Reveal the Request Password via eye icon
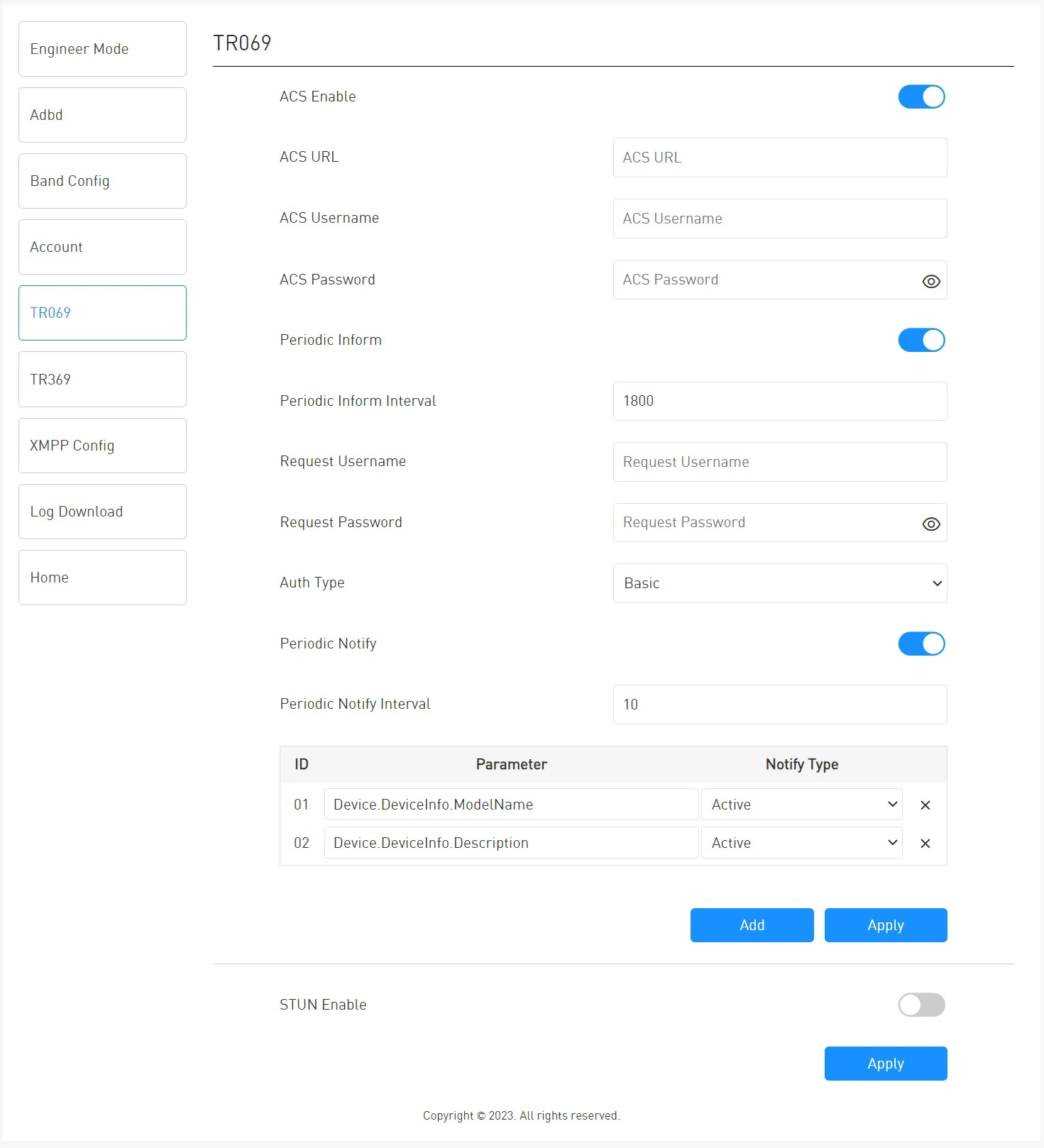The width and height of the screenshot is (1044, 1148). (x=931, y=524)
